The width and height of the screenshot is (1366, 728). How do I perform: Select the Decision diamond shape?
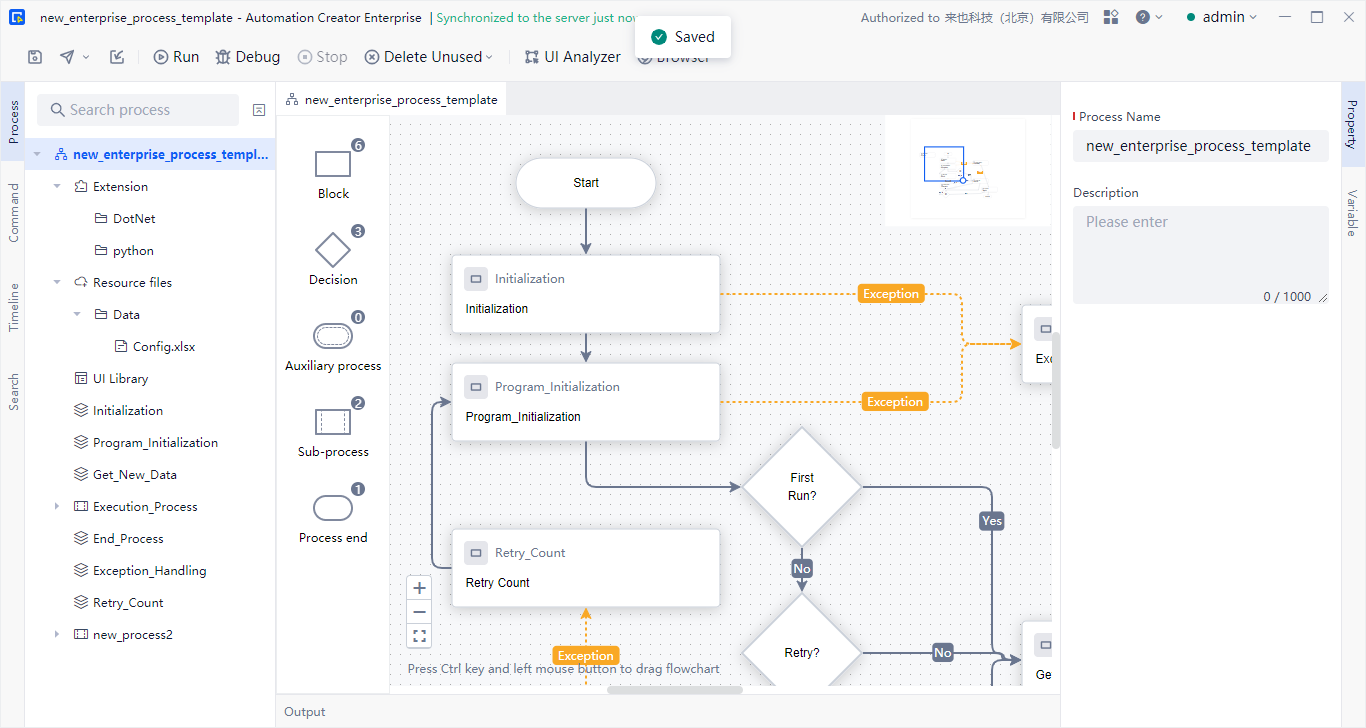pyautogui.click(x=333, y=250)
